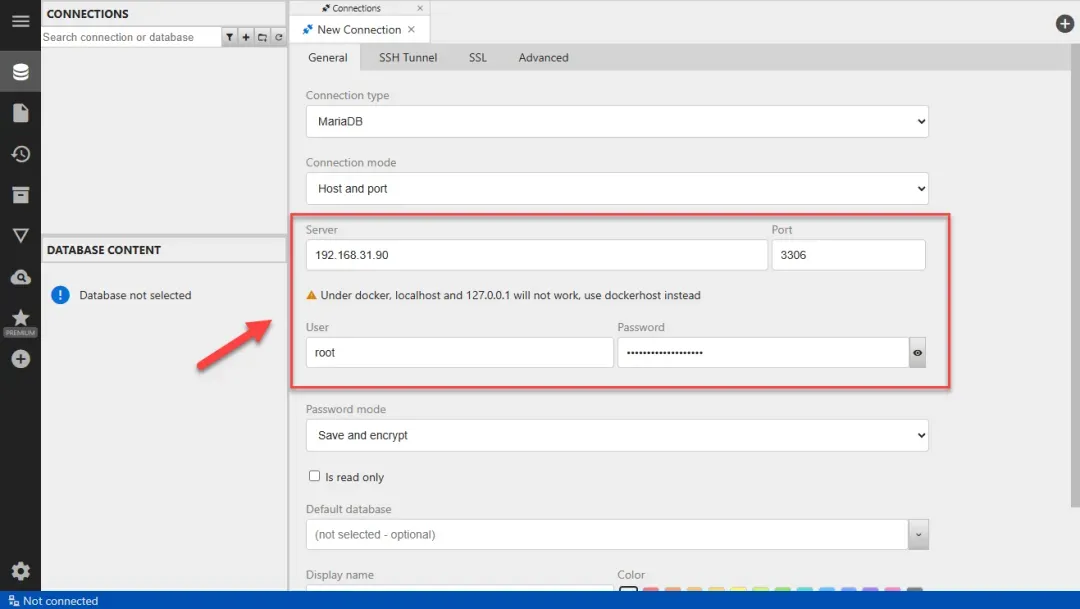Click the new connection folder icon
This screenshot has width=1080, height=609.
point(262,37)
